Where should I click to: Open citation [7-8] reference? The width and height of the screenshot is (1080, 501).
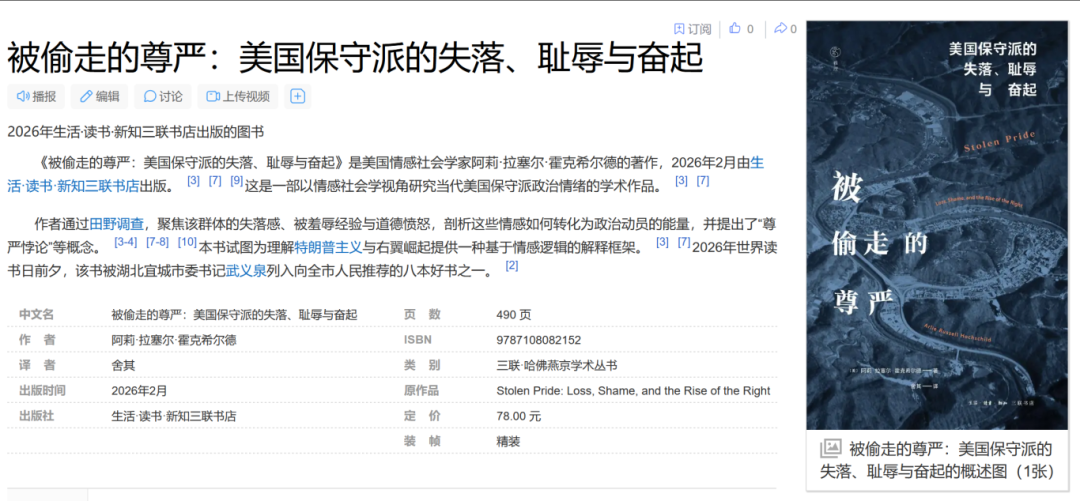[158, 242]
